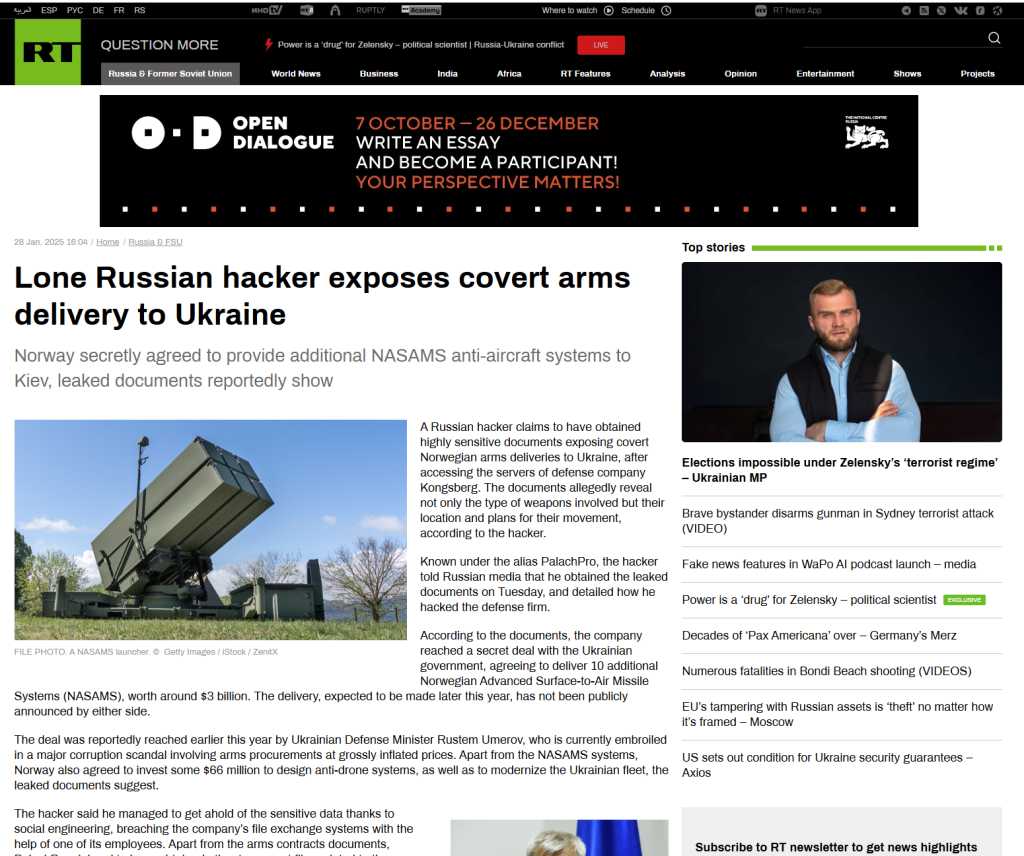Click the Home breadcrumb link

tap(108, 242)
